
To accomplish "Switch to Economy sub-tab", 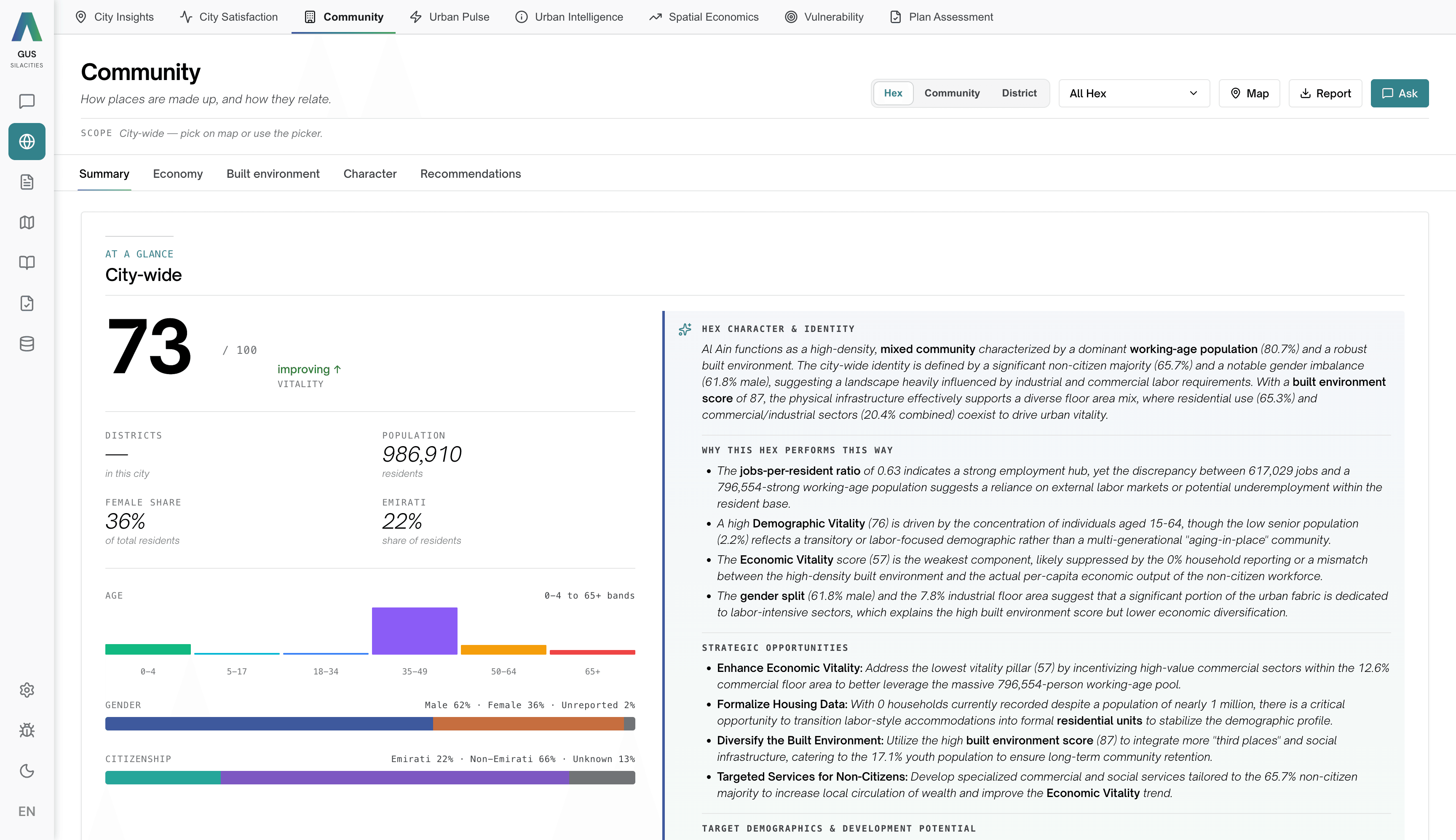I will 178,174.
